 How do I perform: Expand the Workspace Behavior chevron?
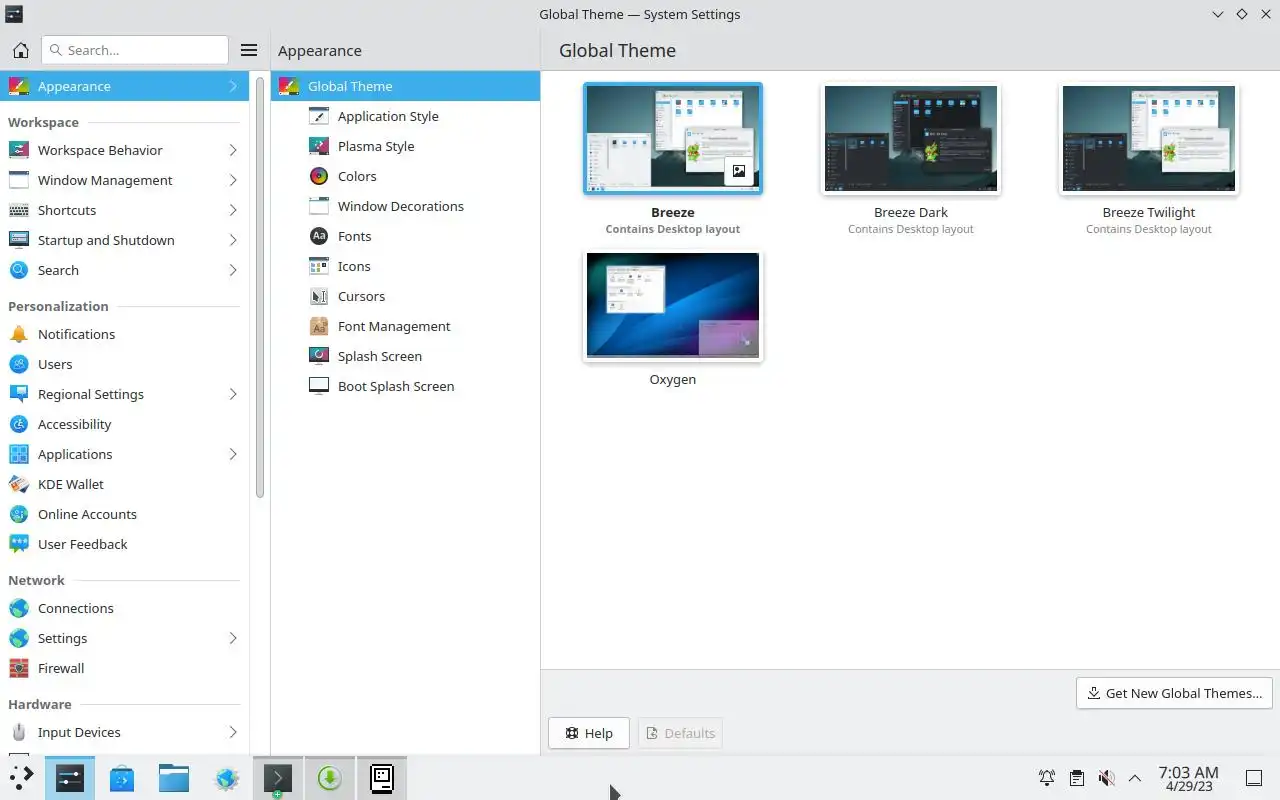coord(233,150)
